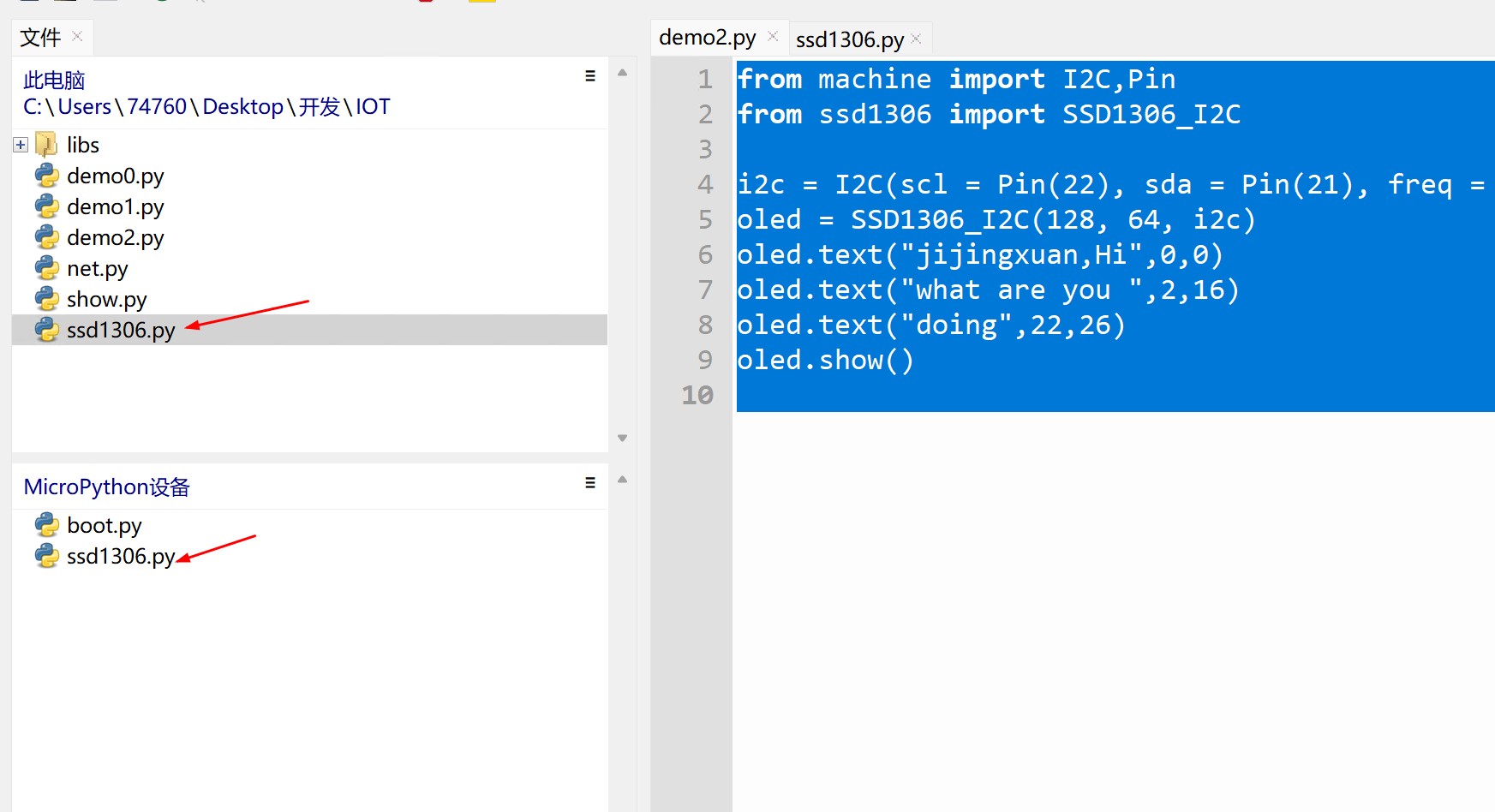Open the local files panel hamburger menu
Screen dimensions: 1495x812
pyautogui.click(x=590, y=76)
